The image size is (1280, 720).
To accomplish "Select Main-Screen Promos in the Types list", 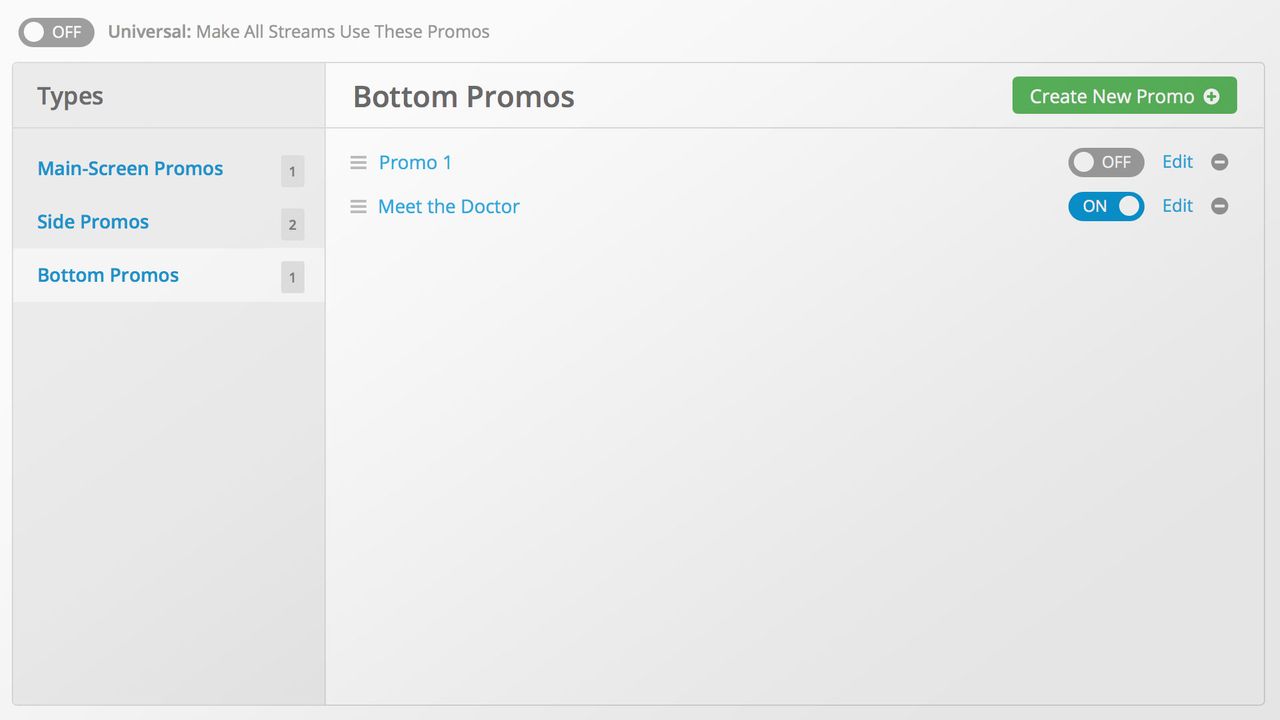I will (x=130, y=168).
